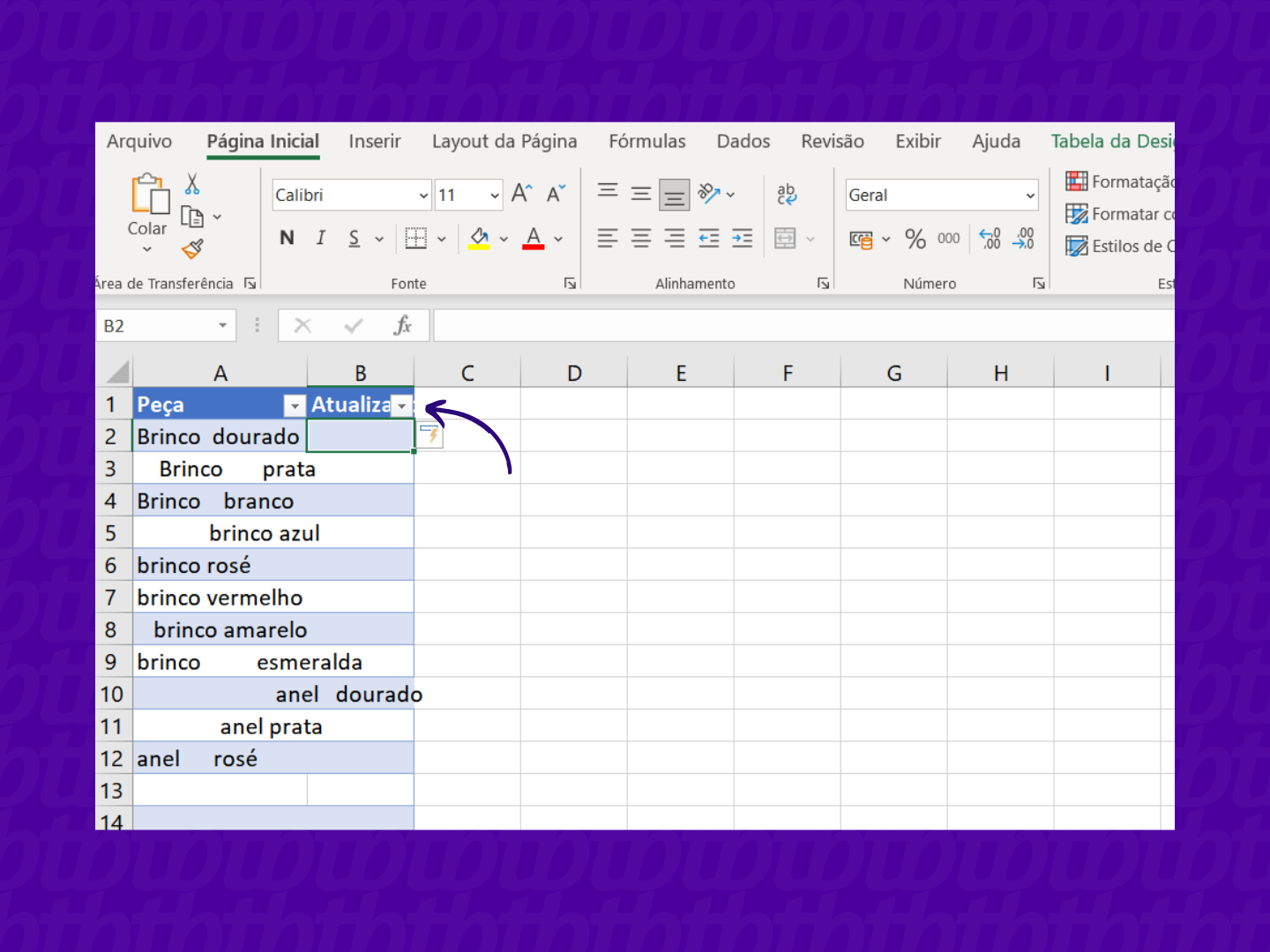Increase decimal places

[990, 239]
